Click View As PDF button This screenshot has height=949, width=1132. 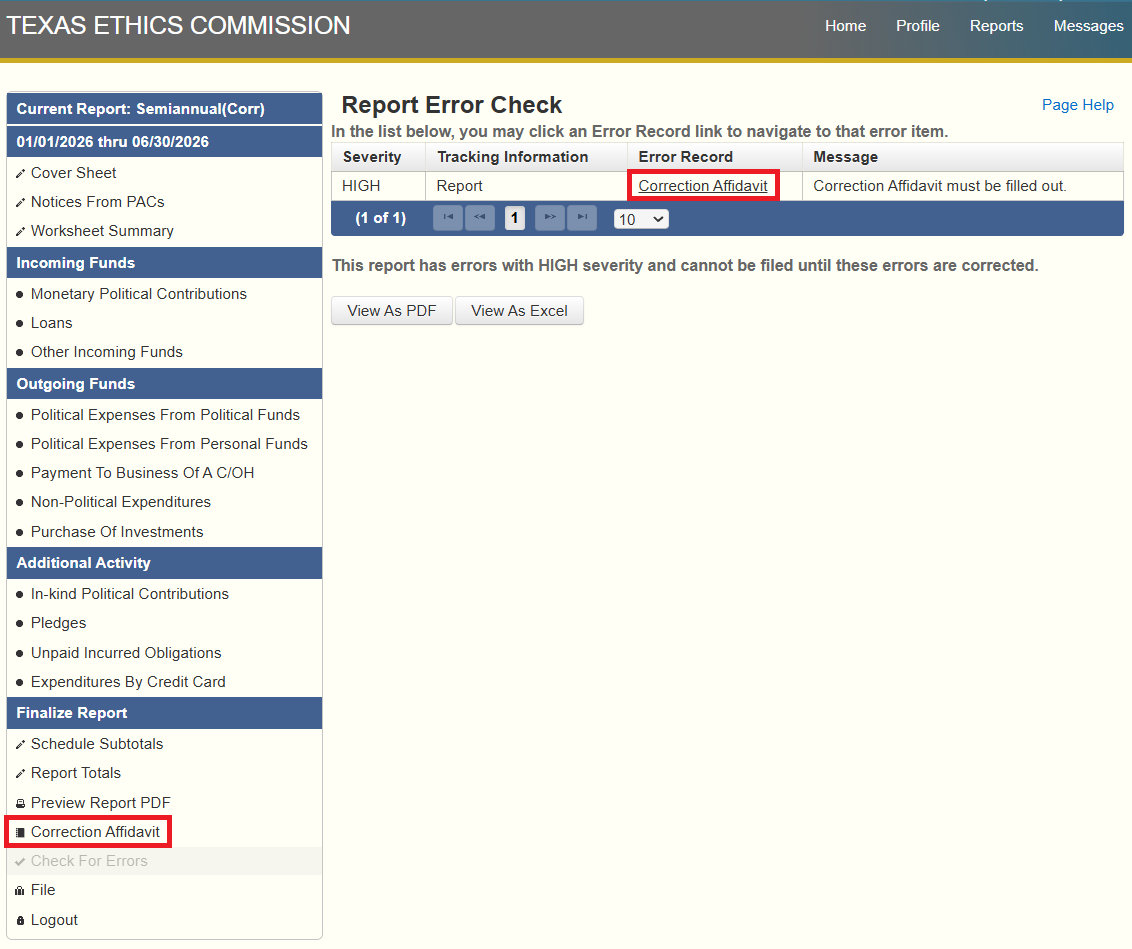click(x=391, y=311)
